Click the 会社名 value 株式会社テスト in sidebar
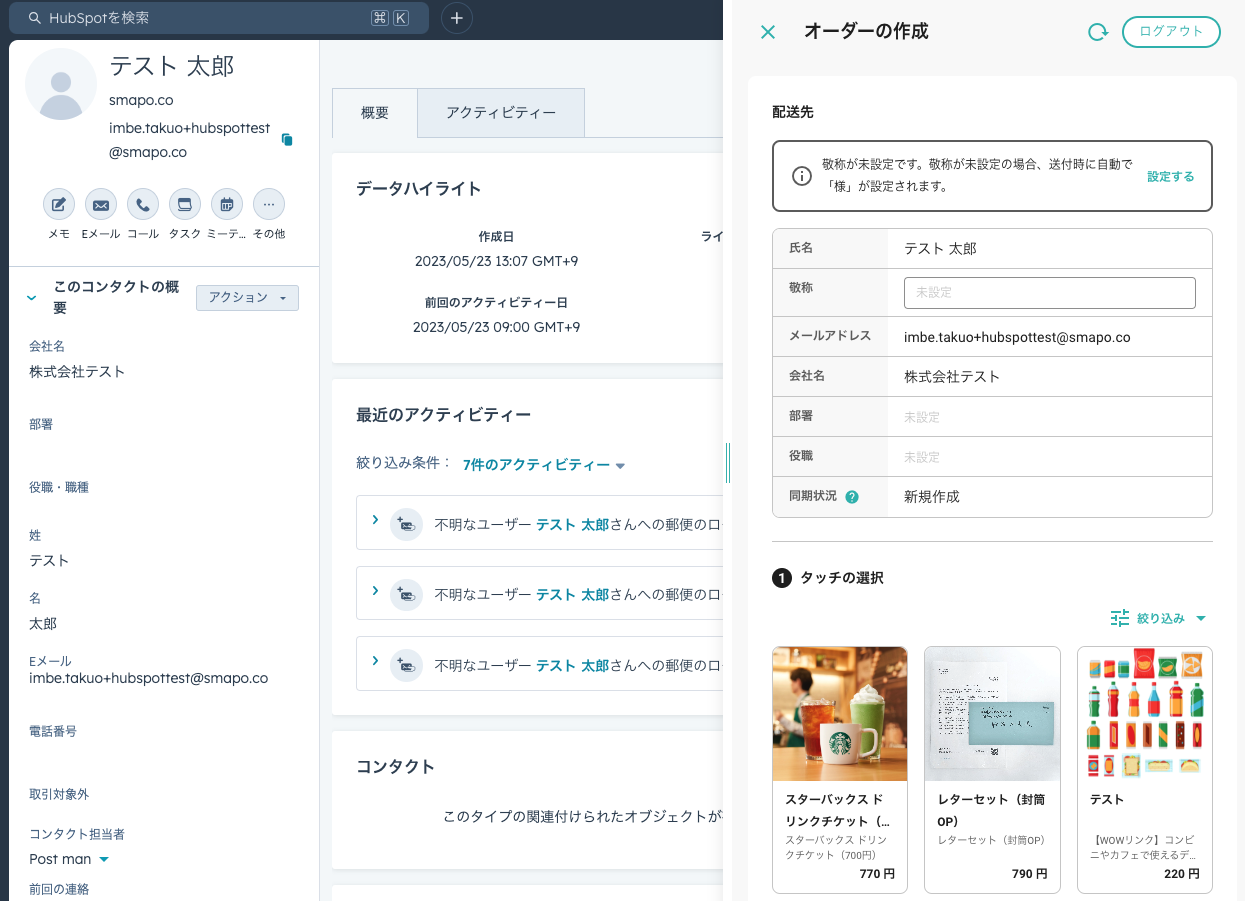Screen dimensions: 1245x901 click(77, 371)
